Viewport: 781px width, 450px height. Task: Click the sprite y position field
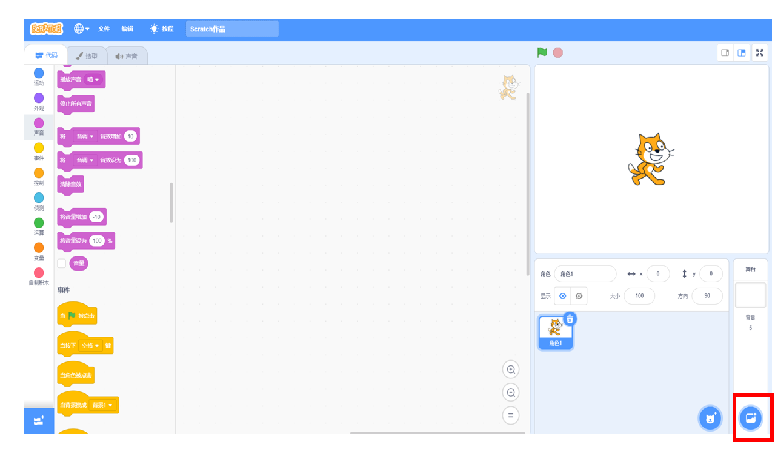pos(711,274)
